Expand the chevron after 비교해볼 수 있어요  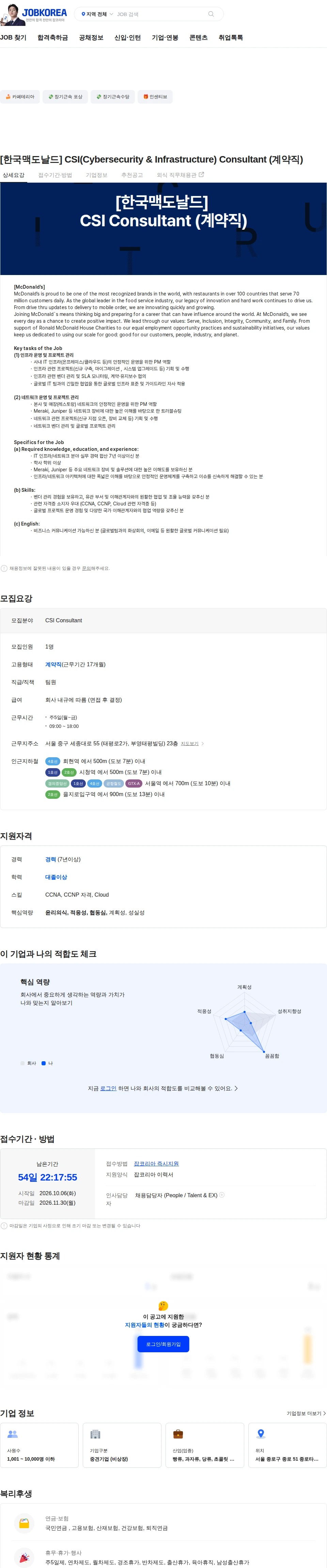click(236, 1089)
